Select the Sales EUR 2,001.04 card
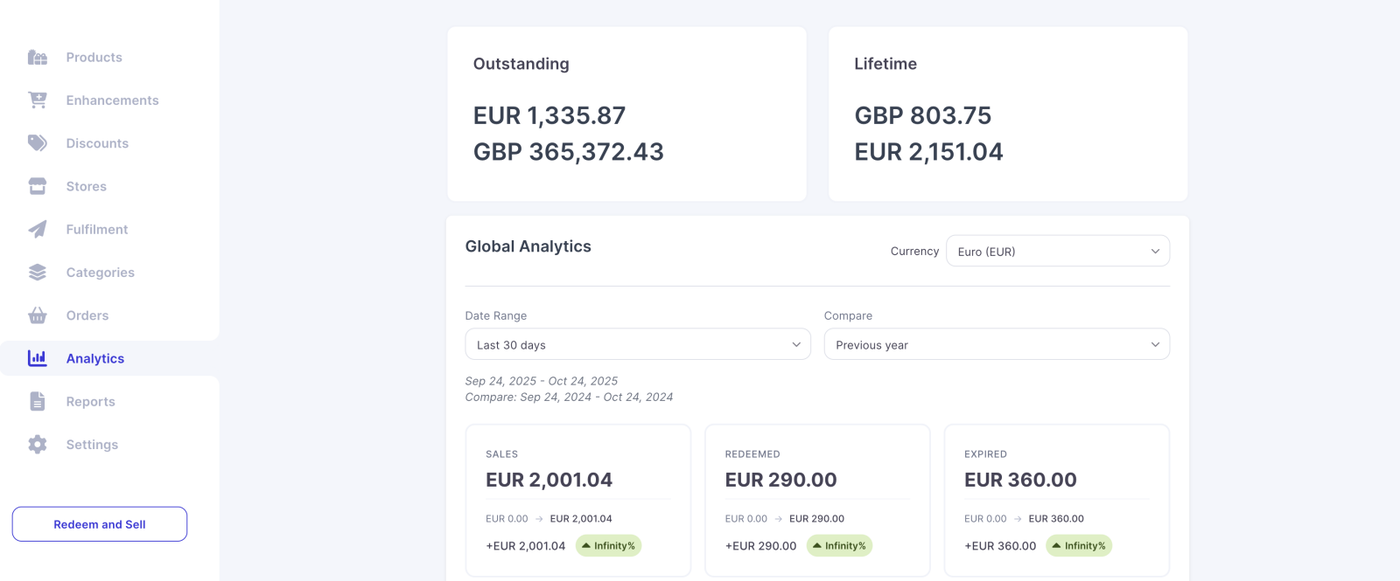The width and height of the screenshot is (1400, 581). click(578, 500)
